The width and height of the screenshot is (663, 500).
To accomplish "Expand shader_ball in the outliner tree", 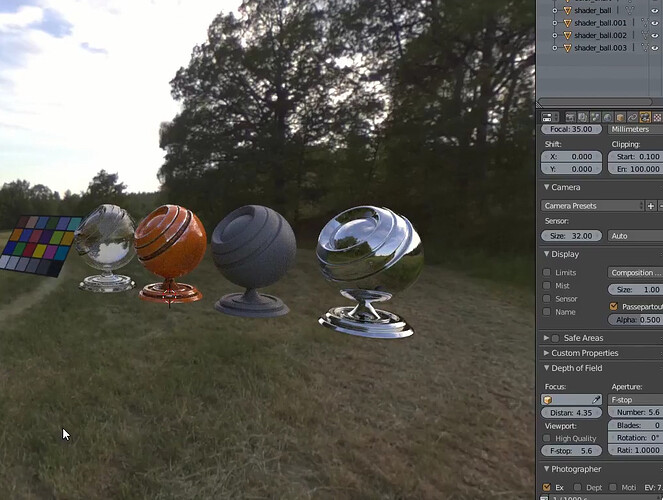I will 555,10.
